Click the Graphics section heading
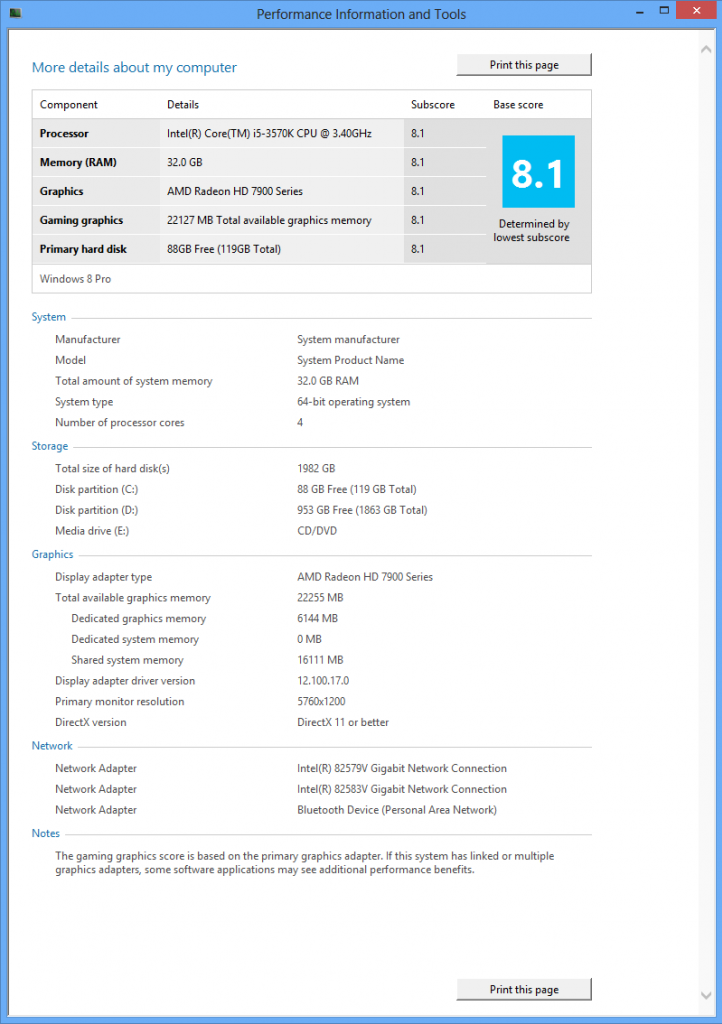This screenshot has height=1024, width=722. pos(52,554)
